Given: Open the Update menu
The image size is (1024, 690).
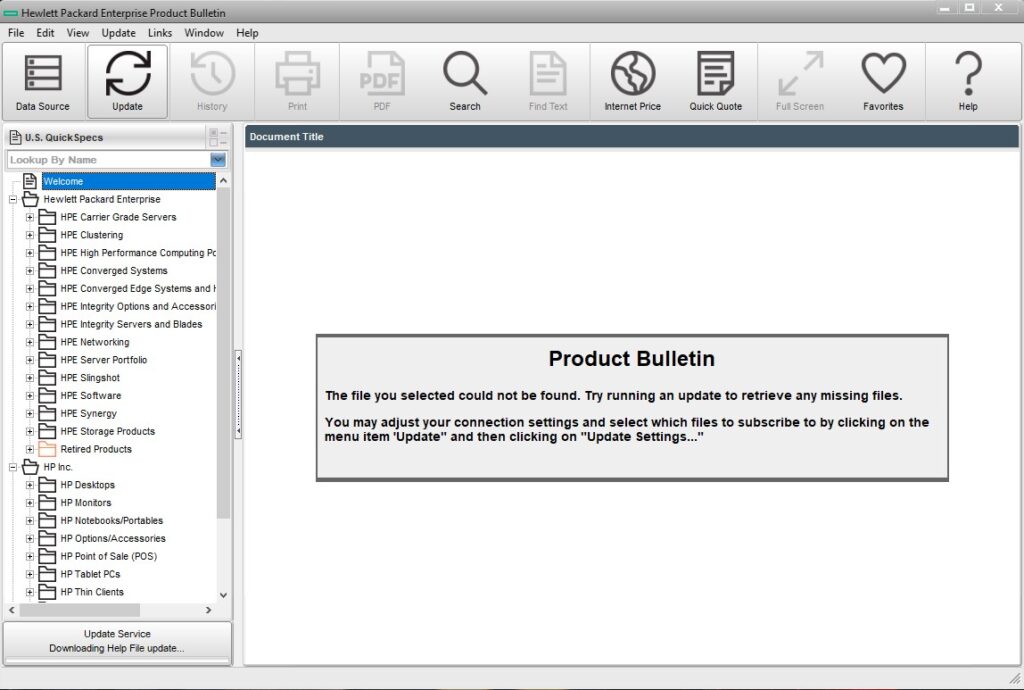Looking at the screenshot, I should coord(118,33).
